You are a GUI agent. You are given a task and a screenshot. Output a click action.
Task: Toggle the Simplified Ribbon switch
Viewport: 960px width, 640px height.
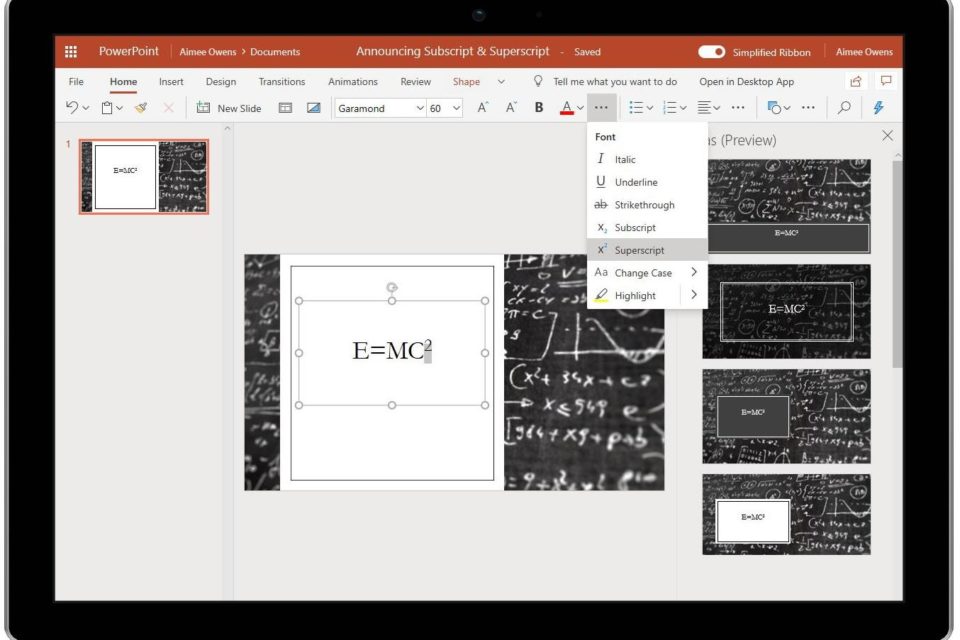(711, 52)
